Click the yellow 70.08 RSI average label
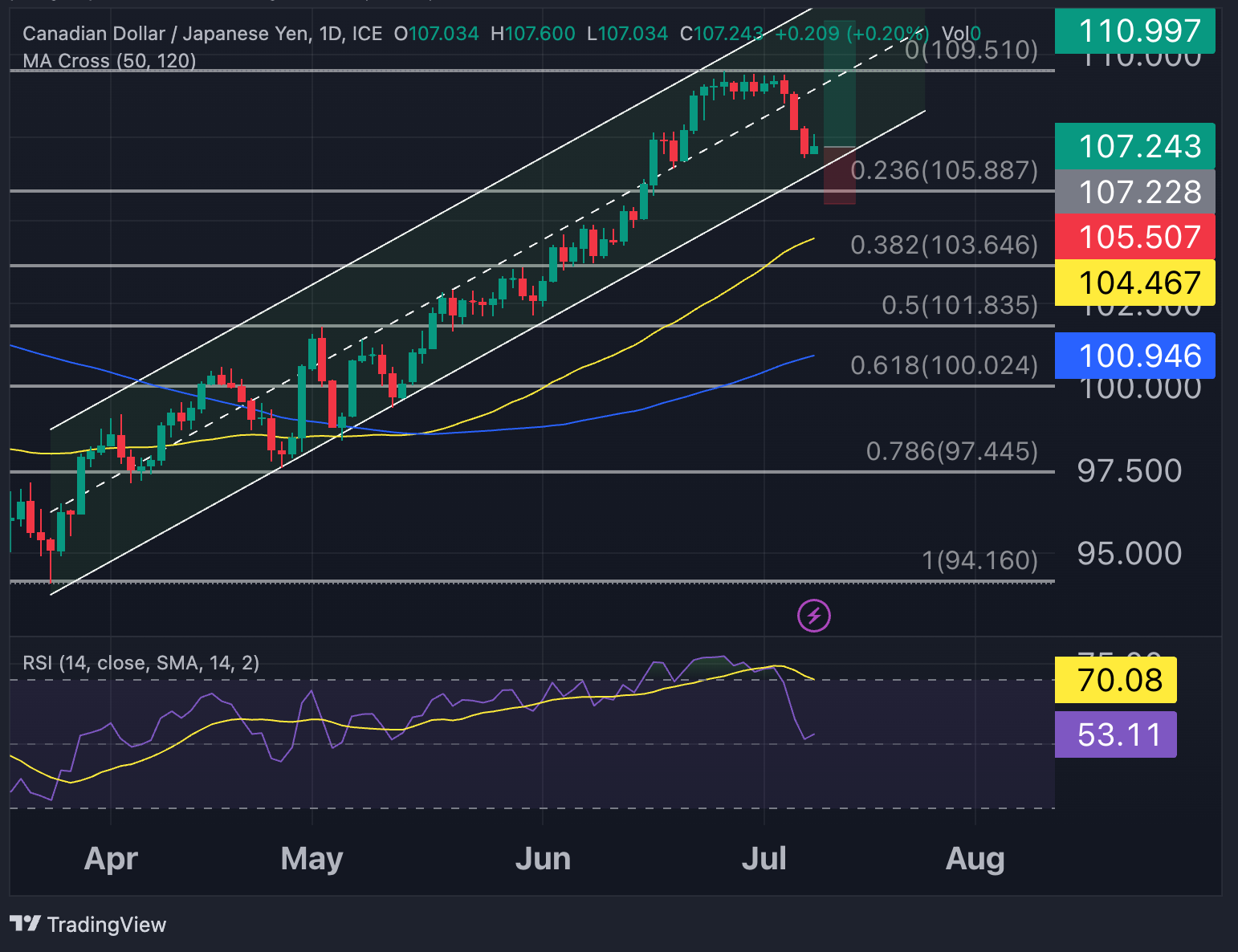Image resolution: width=1238 pixels, height=952 pixels. (1115, 680)
